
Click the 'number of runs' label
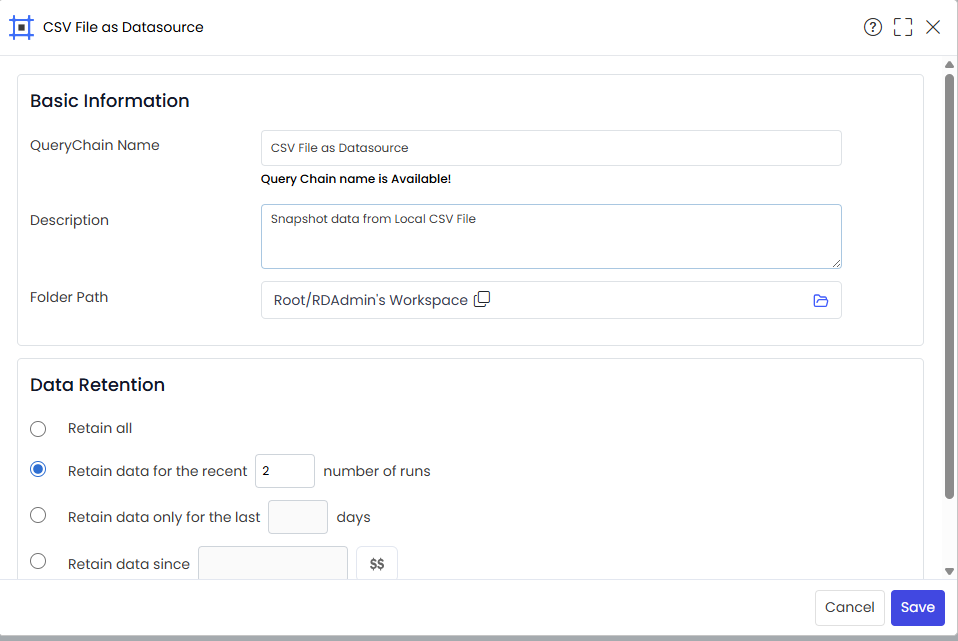coord(376,471)
